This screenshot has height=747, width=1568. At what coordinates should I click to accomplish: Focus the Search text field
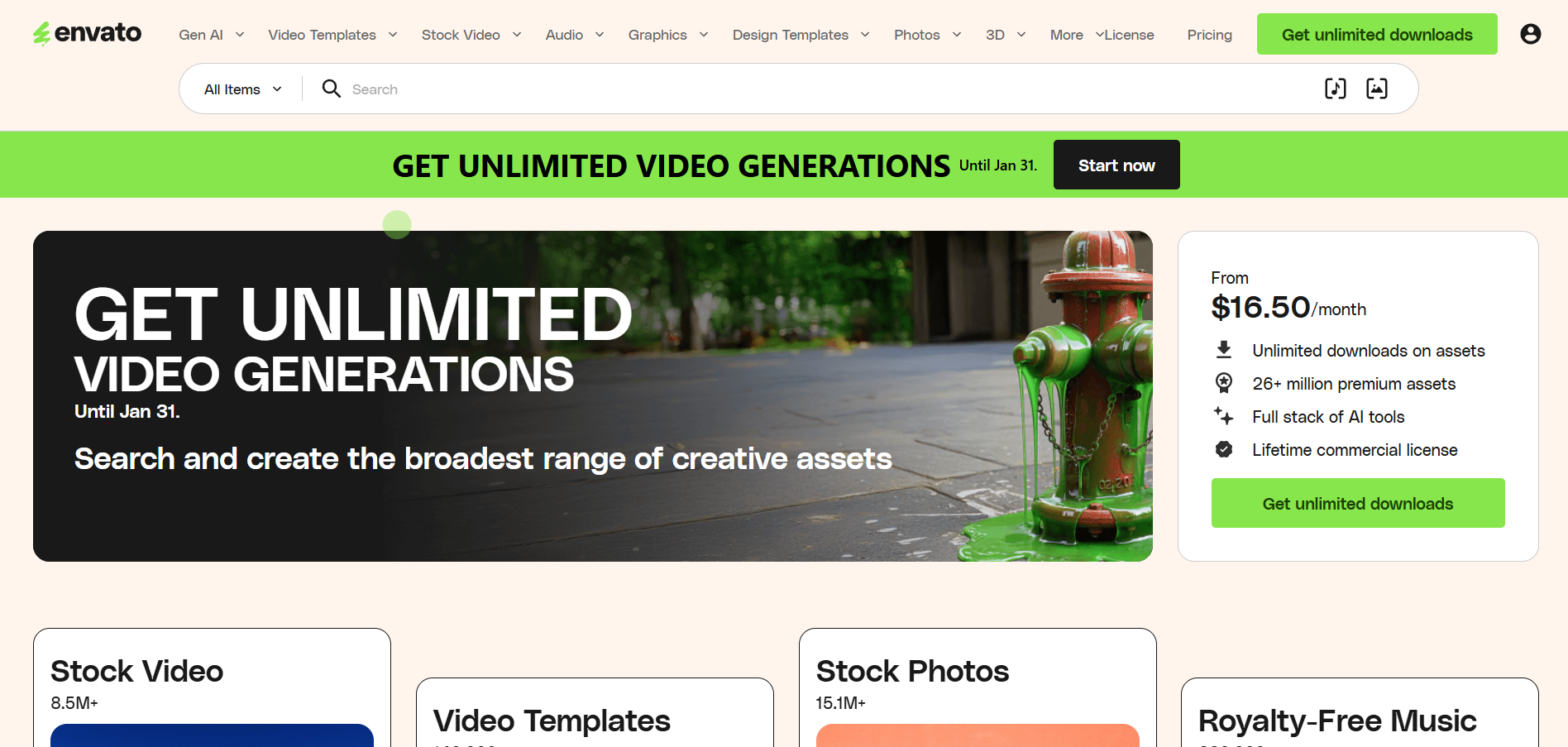pos(827,89)
